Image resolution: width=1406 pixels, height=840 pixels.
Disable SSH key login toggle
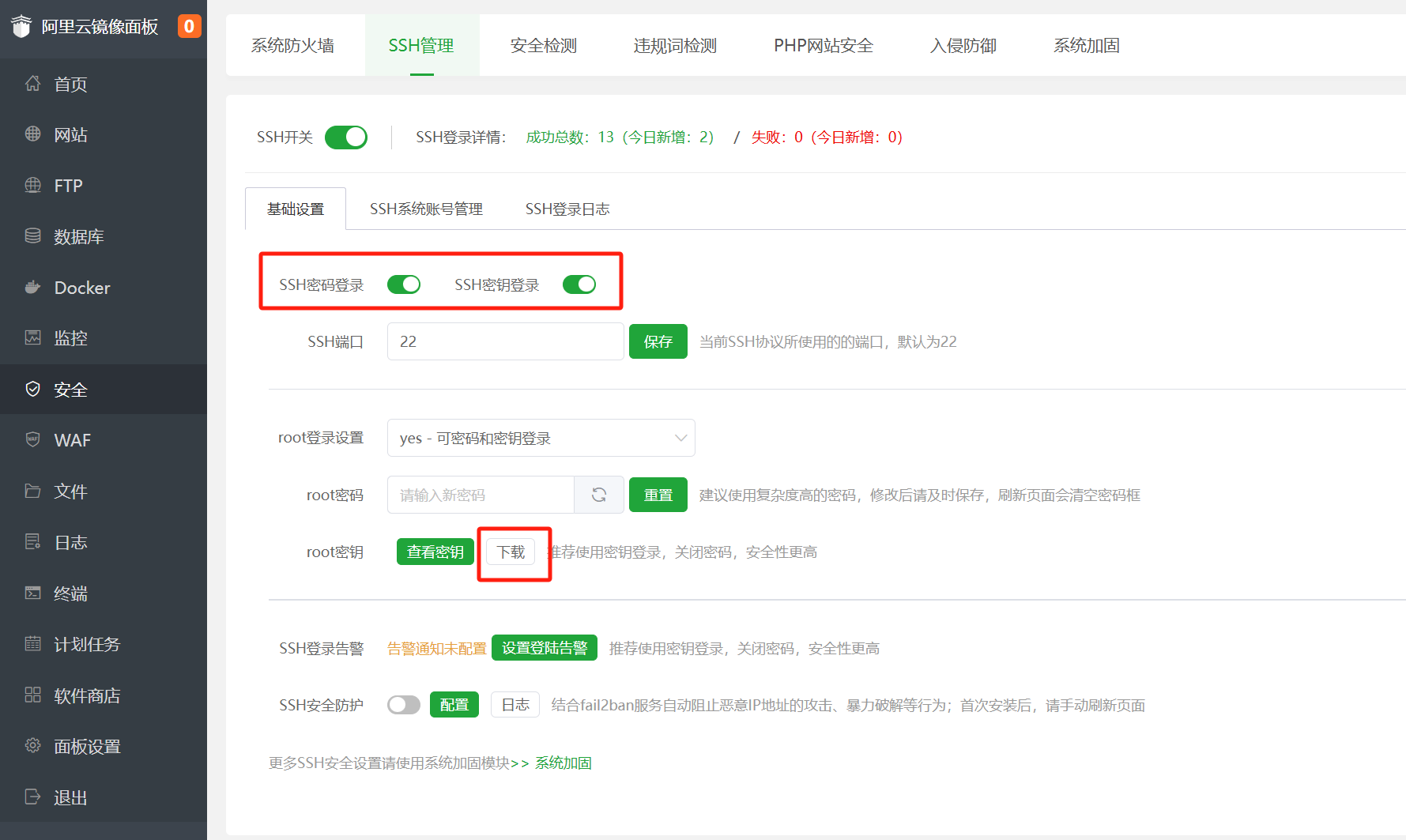tap(579, 284)
